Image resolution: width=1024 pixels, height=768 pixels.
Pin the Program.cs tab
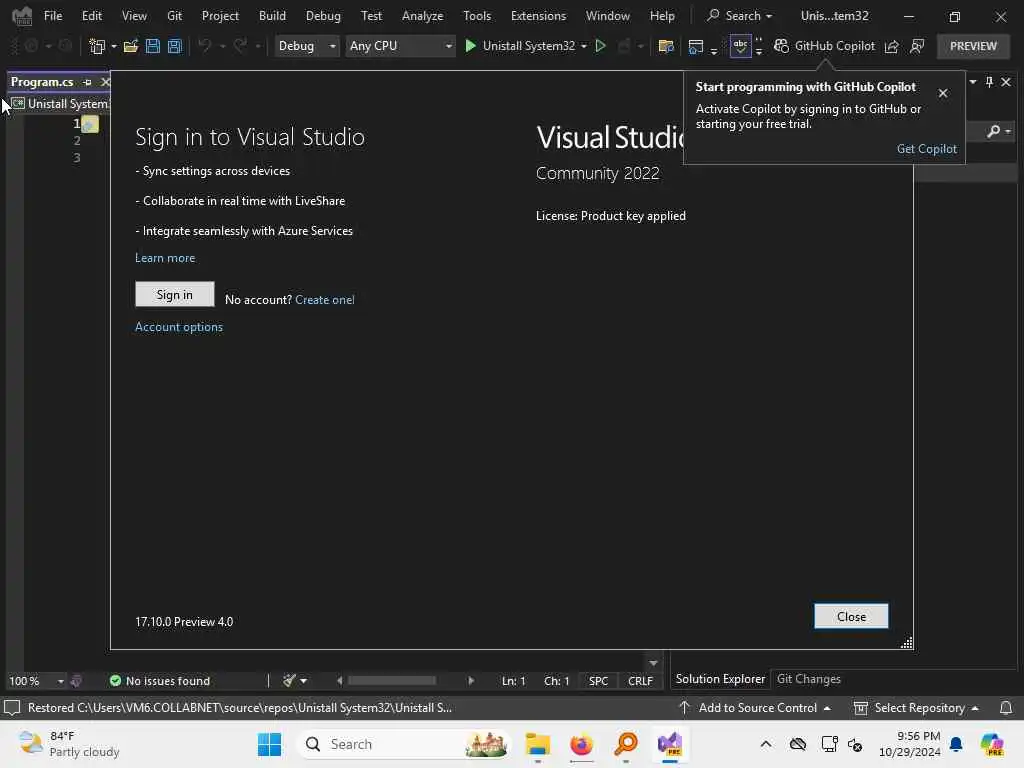[88, 82]
